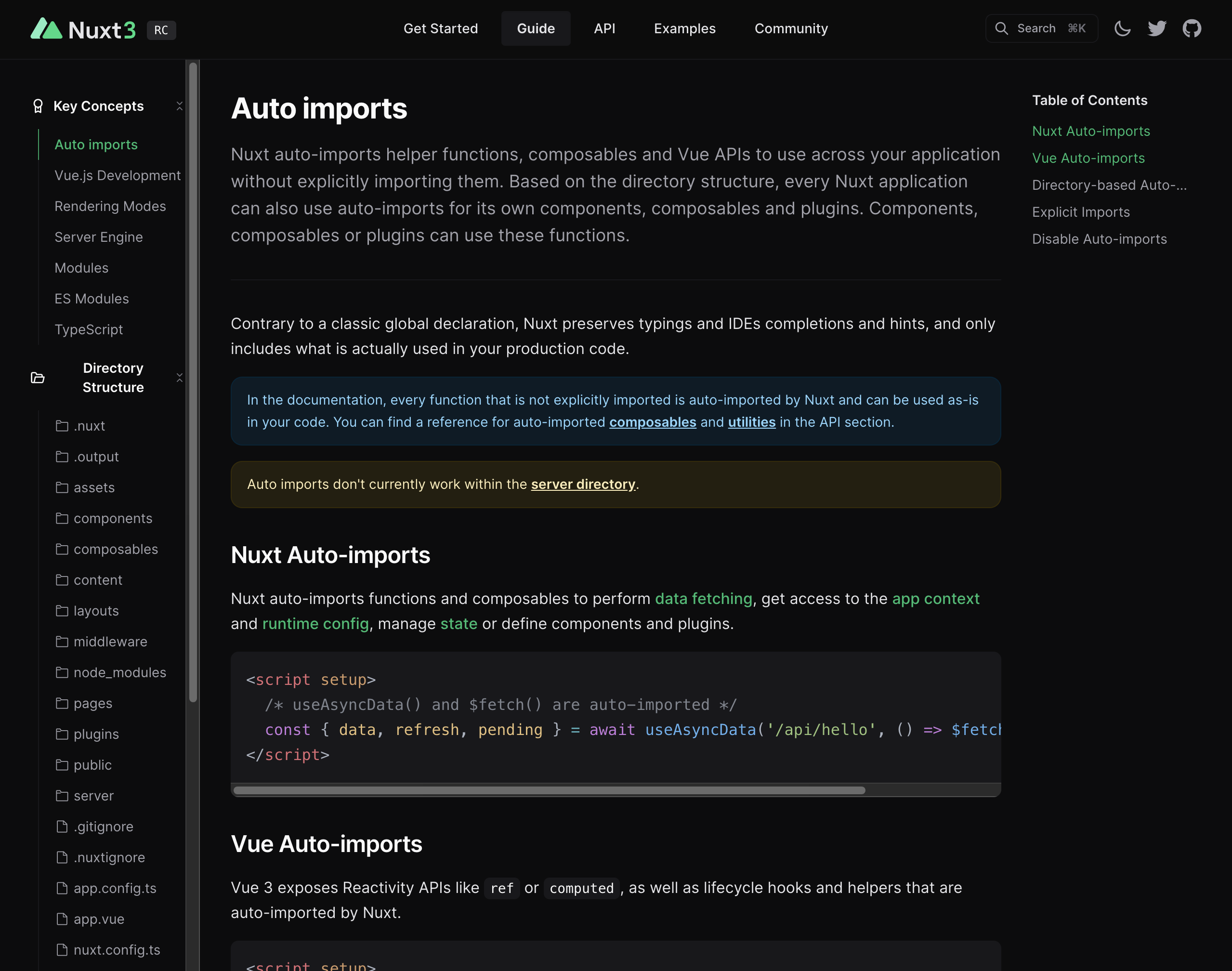Viewport: 1232px width, 971px height.
Task: Select Vue Auto-imports in Table of Contents
Action: pyautogui.click(x=1088, y=157)
